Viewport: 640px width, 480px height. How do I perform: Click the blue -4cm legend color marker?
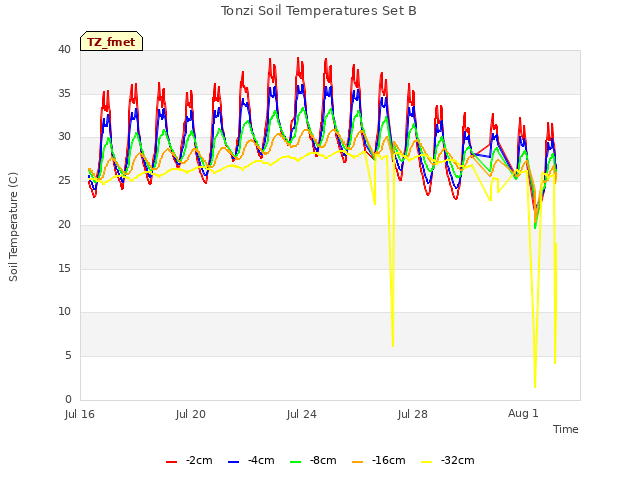pyautogui.click(x=233, y=462)
